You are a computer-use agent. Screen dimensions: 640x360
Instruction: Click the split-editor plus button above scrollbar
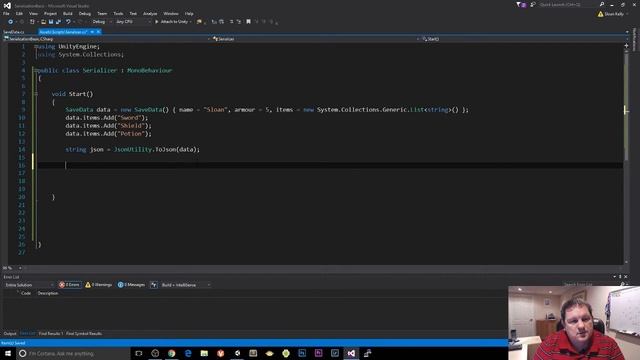(626, 46)
